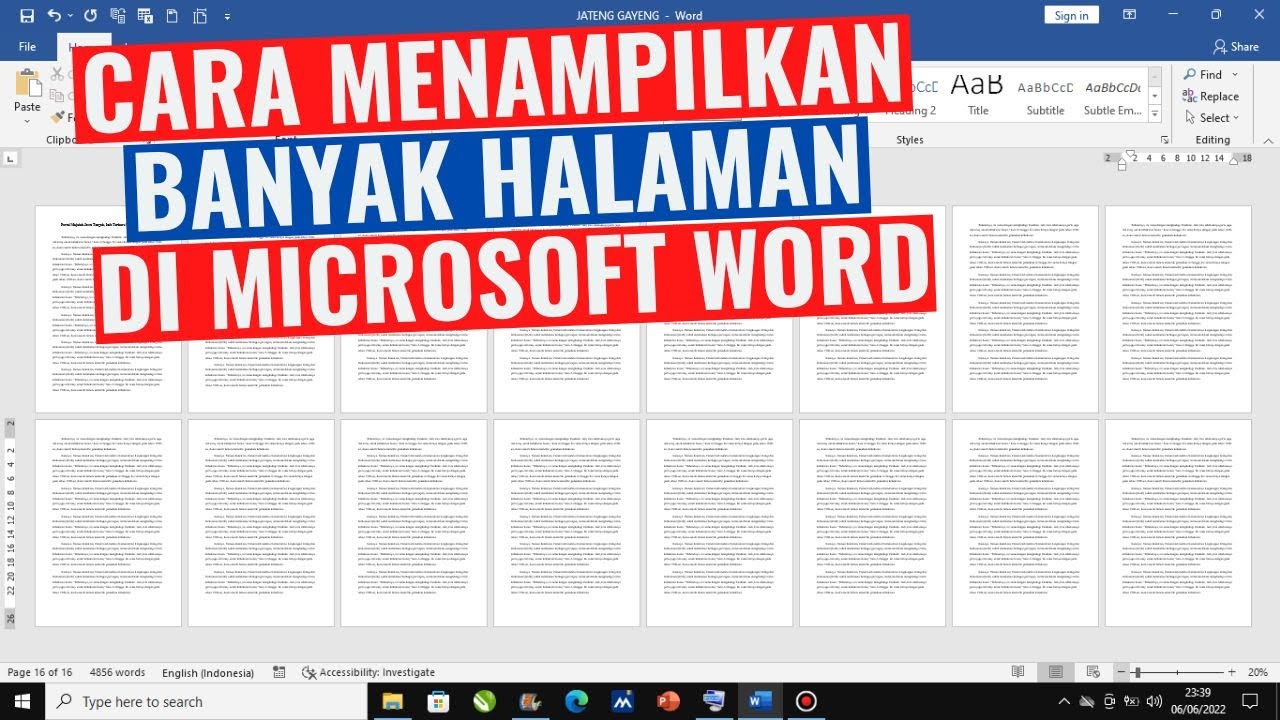
Task: Open the Styles pane dialog launcher
Action: (1164, 140)
